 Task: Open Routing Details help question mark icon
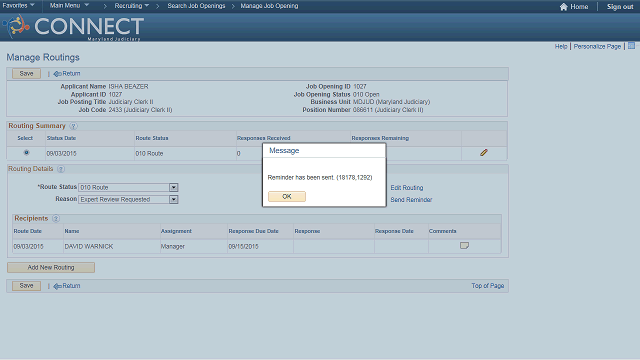point(61,169)
